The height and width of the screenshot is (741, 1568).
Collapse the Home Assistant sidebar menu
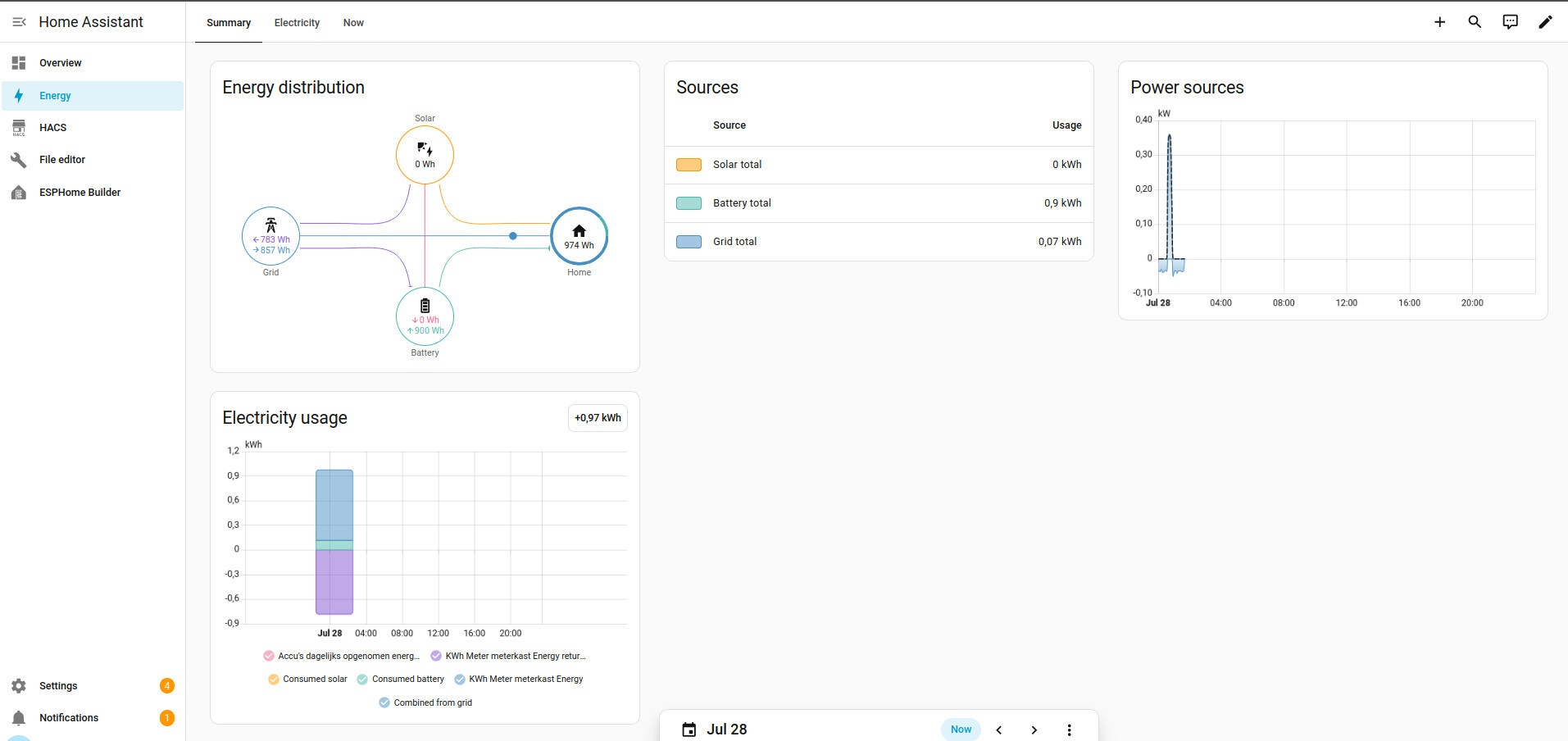point(19,22)
